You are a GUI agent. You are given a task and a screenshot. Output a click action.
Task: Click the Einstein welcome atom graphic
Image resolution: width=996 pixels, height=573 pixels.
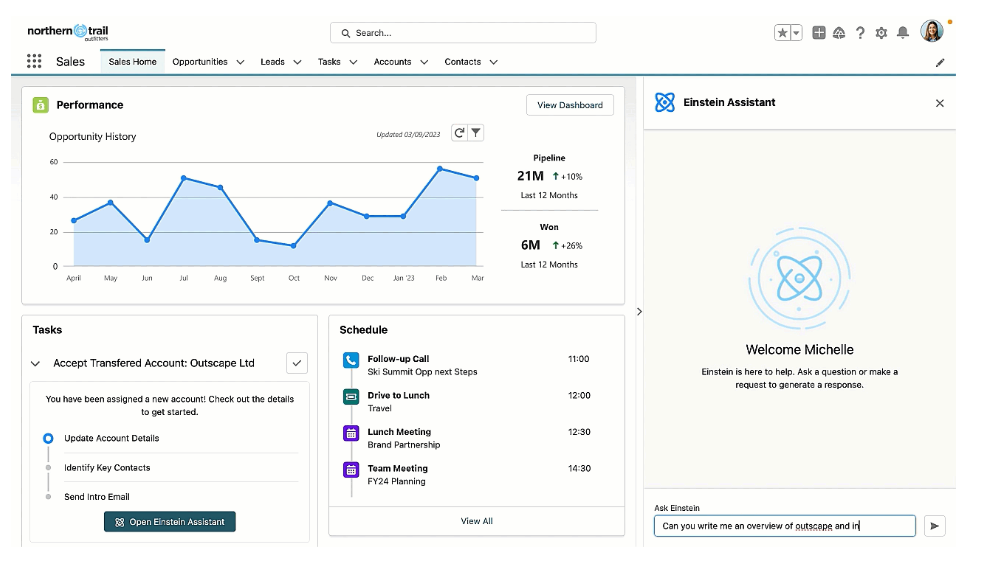(799, 278)
